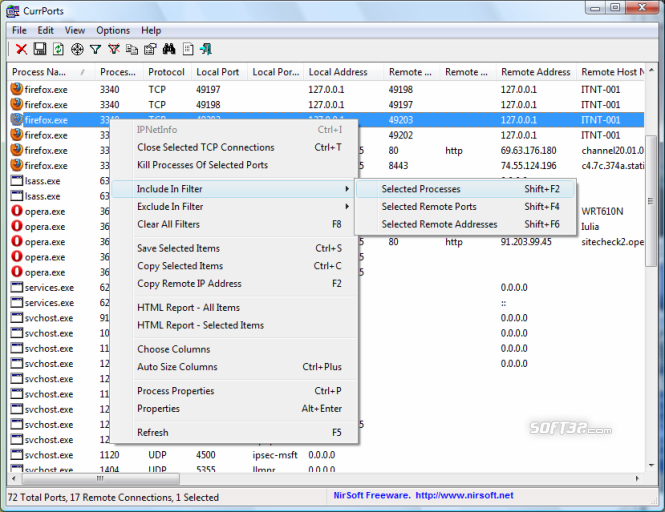Click the CurrPorts title bar app icon

(x=13, y=11)
